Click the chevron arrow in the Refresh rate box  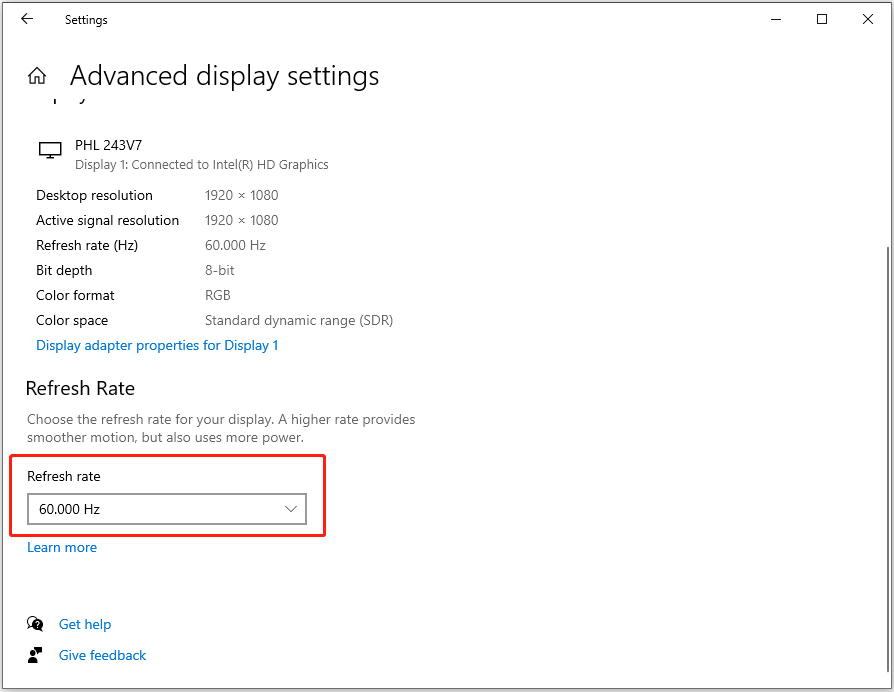tap(291, 509)
